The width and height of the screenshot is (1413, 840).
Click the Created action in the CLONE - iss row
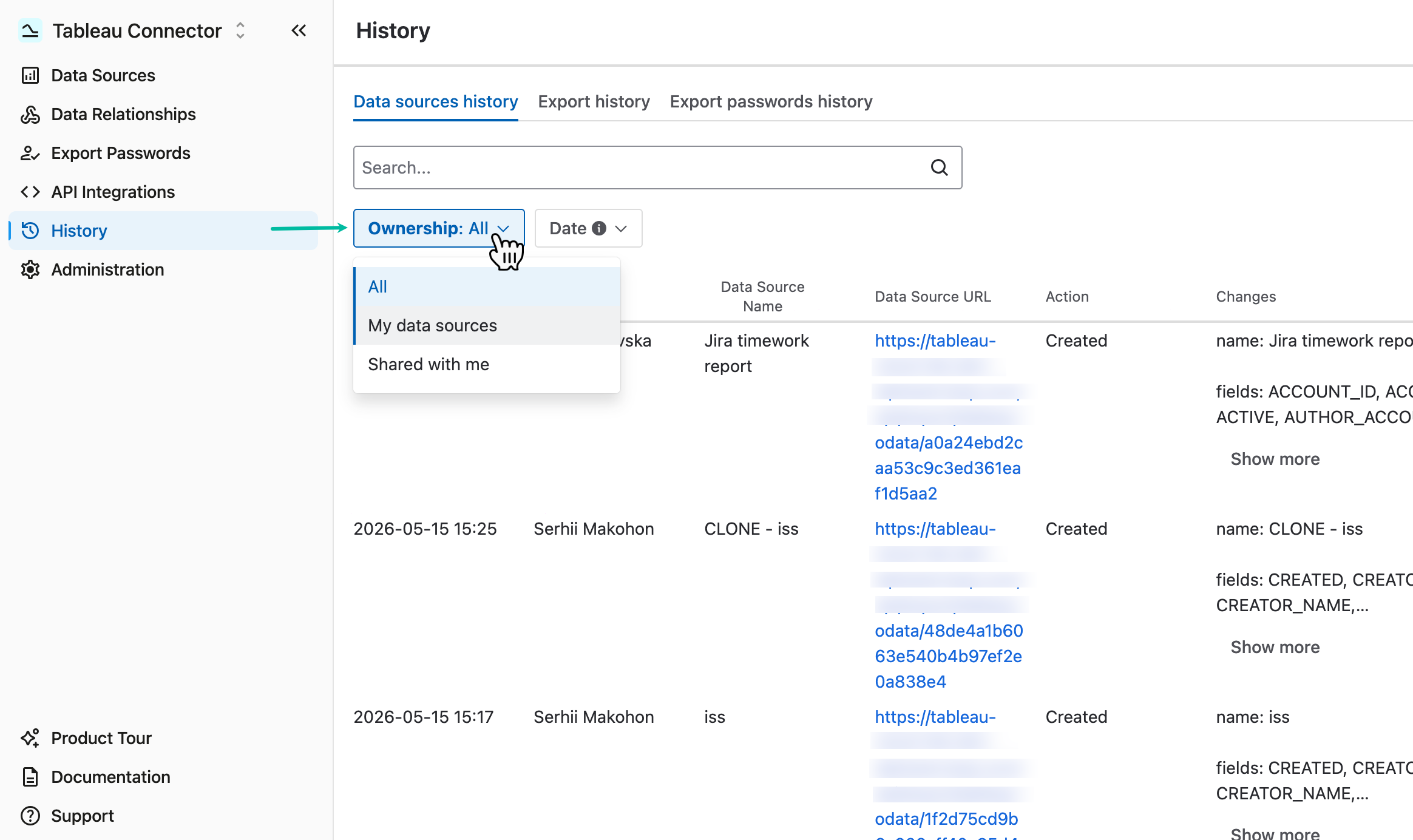1076,529
